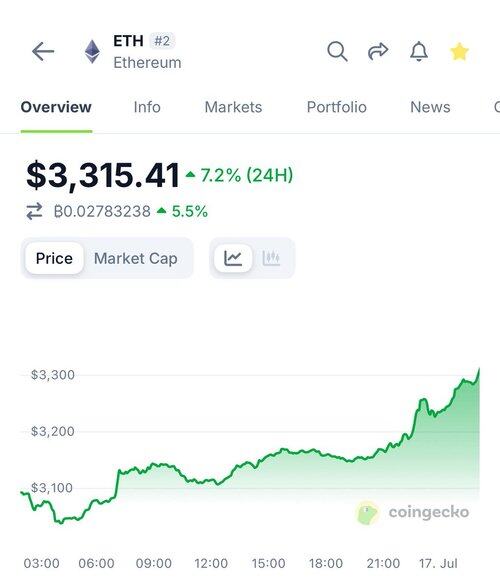
Task: Tap the Ethereum diamond logo
Action: (92, 51)
